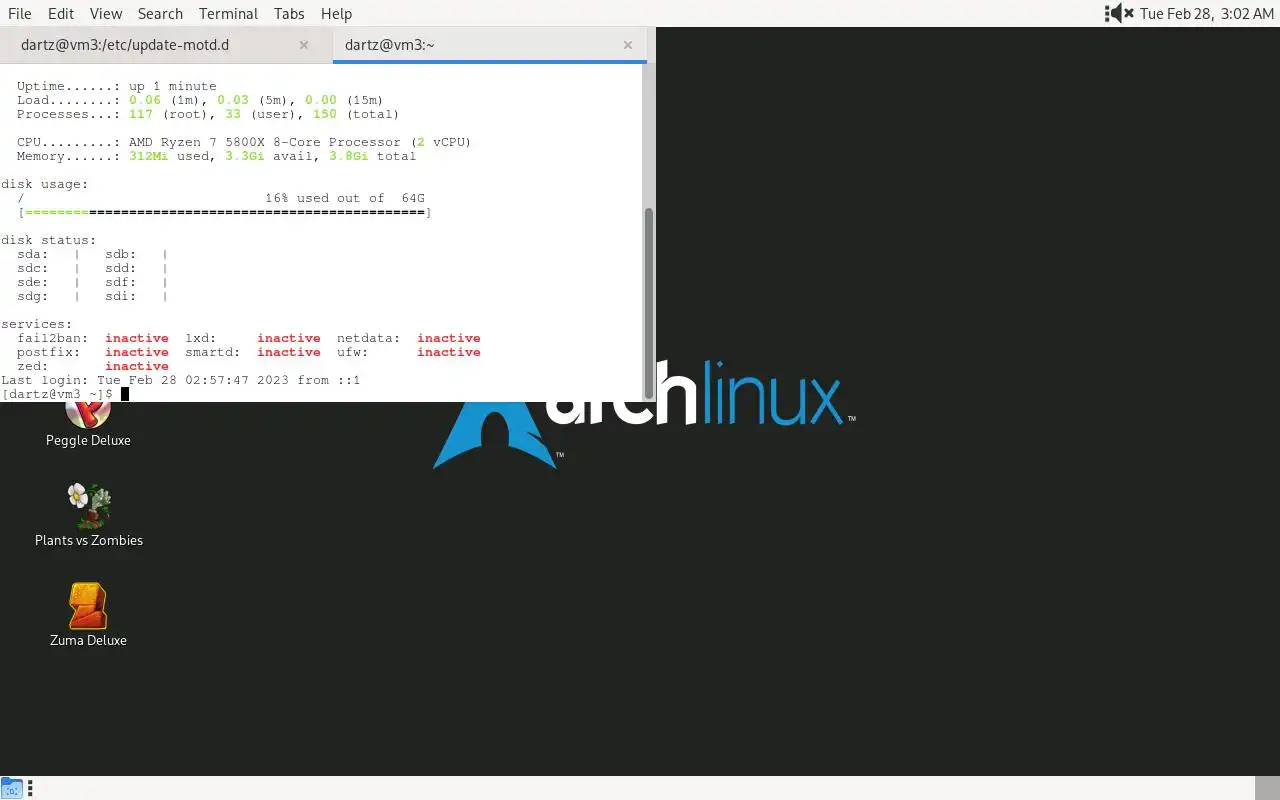The height and width of the screenshot is (800, 1280).
Task: Open the Terminal menu
Action: 228,13
